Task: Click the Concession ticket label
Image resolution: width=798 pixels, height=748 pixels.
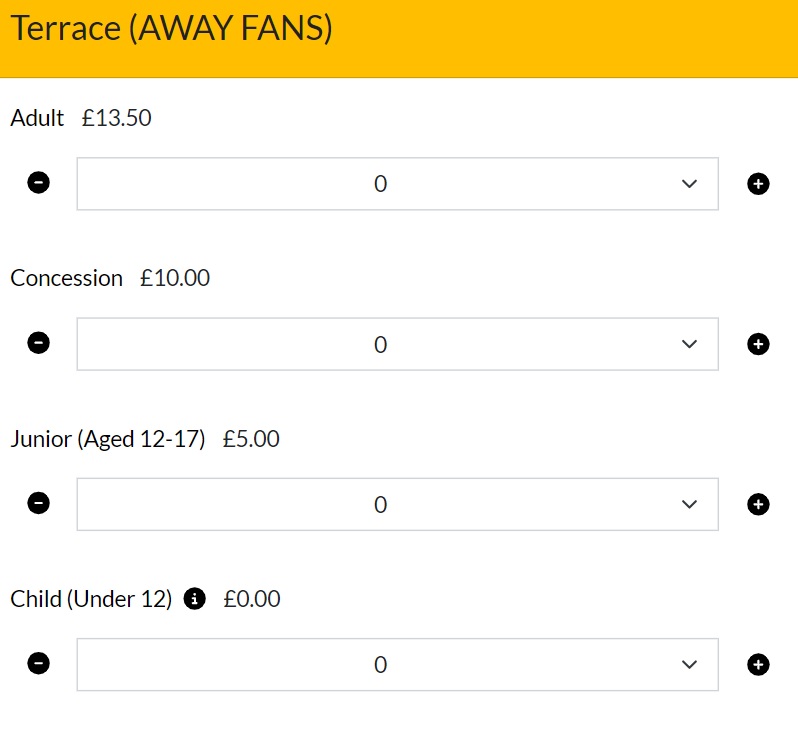Action: coord(67,278)
